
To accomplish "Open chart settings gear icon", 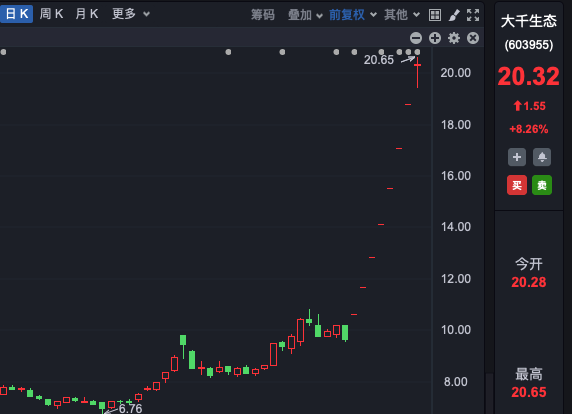I will [454, 38].
